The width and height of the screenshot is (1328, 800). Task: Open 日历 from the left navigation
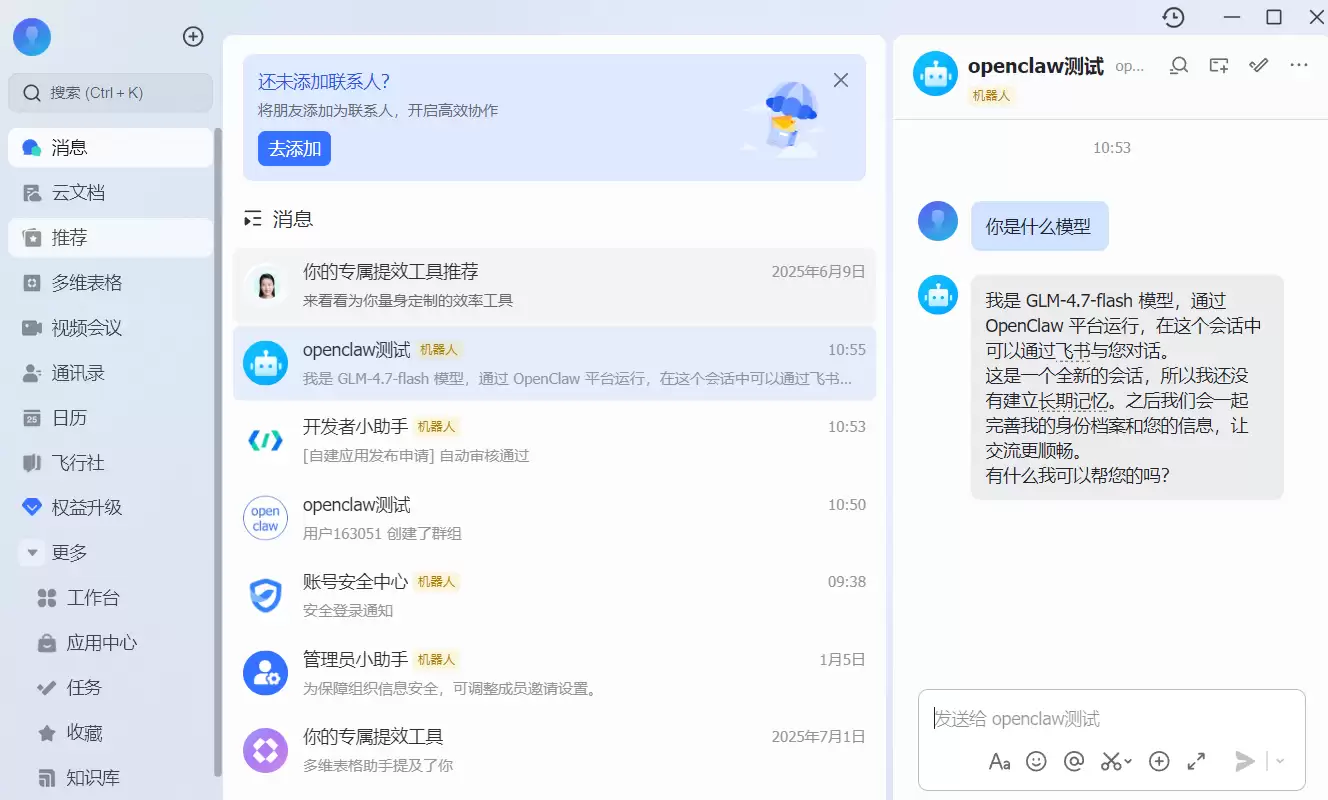click(x=69, y=418)
